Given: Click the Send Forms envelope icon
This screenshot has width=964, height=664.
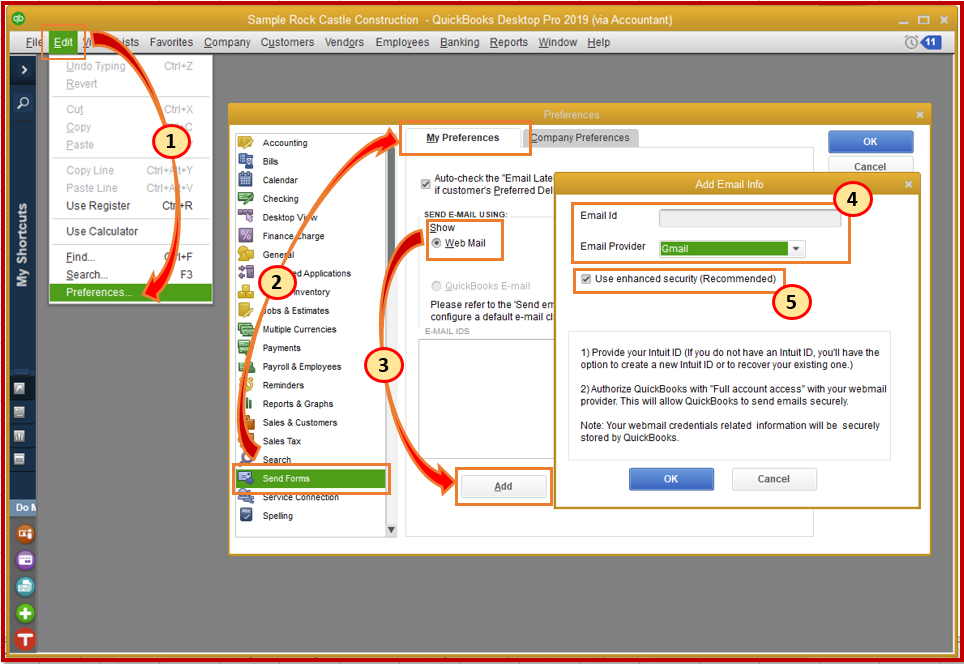Looking at the screenshot, I should coord(246,478).
